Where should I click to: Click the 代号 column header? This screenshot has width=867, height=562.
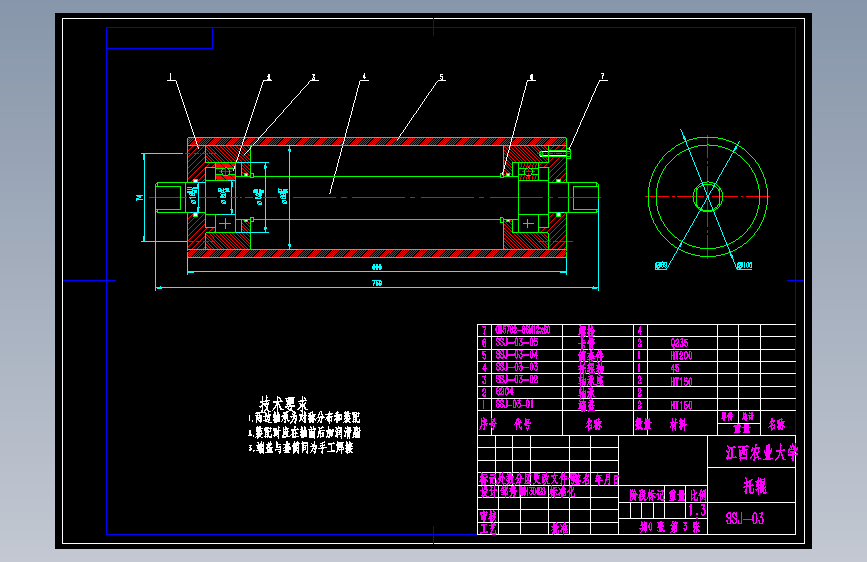coord(523,424)
